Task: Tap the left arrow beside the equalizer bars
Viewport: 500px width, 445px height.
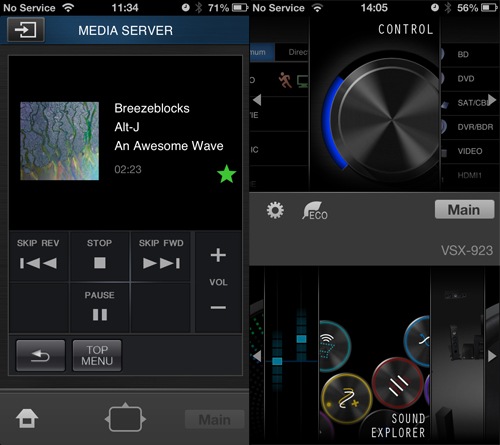Action: click(257, 356)
